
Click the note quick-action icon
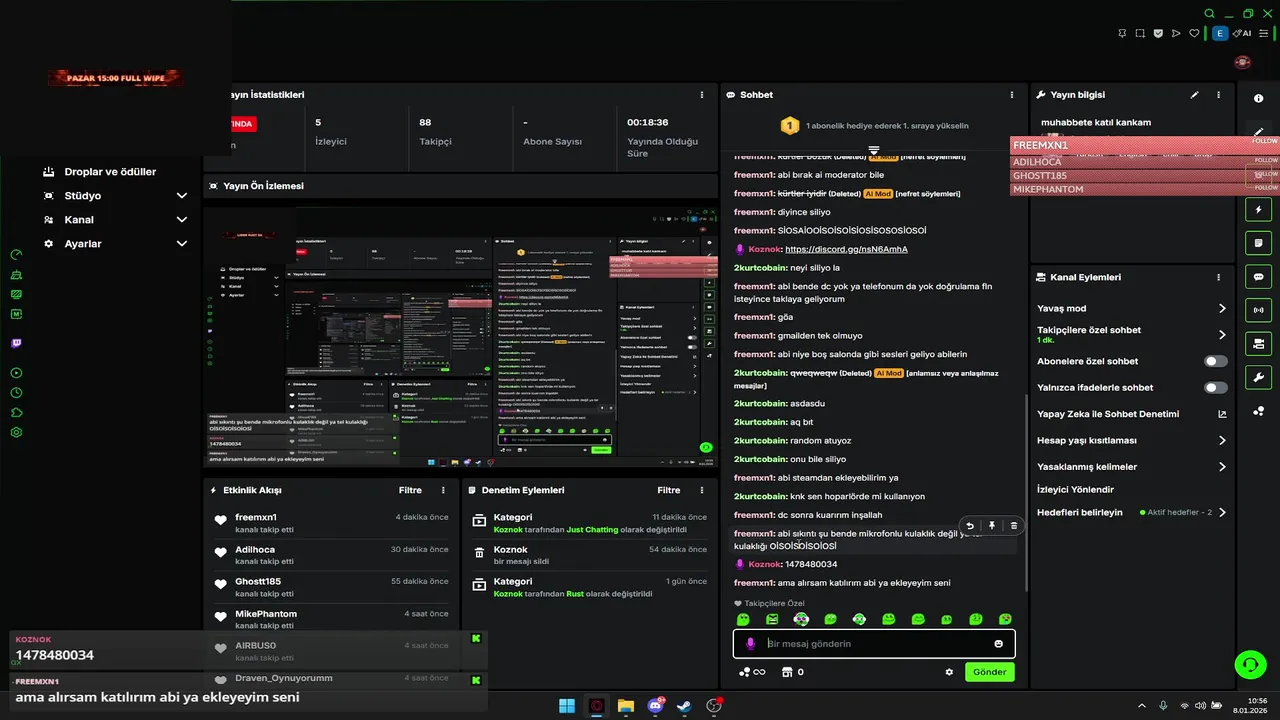click(1259, 243)
